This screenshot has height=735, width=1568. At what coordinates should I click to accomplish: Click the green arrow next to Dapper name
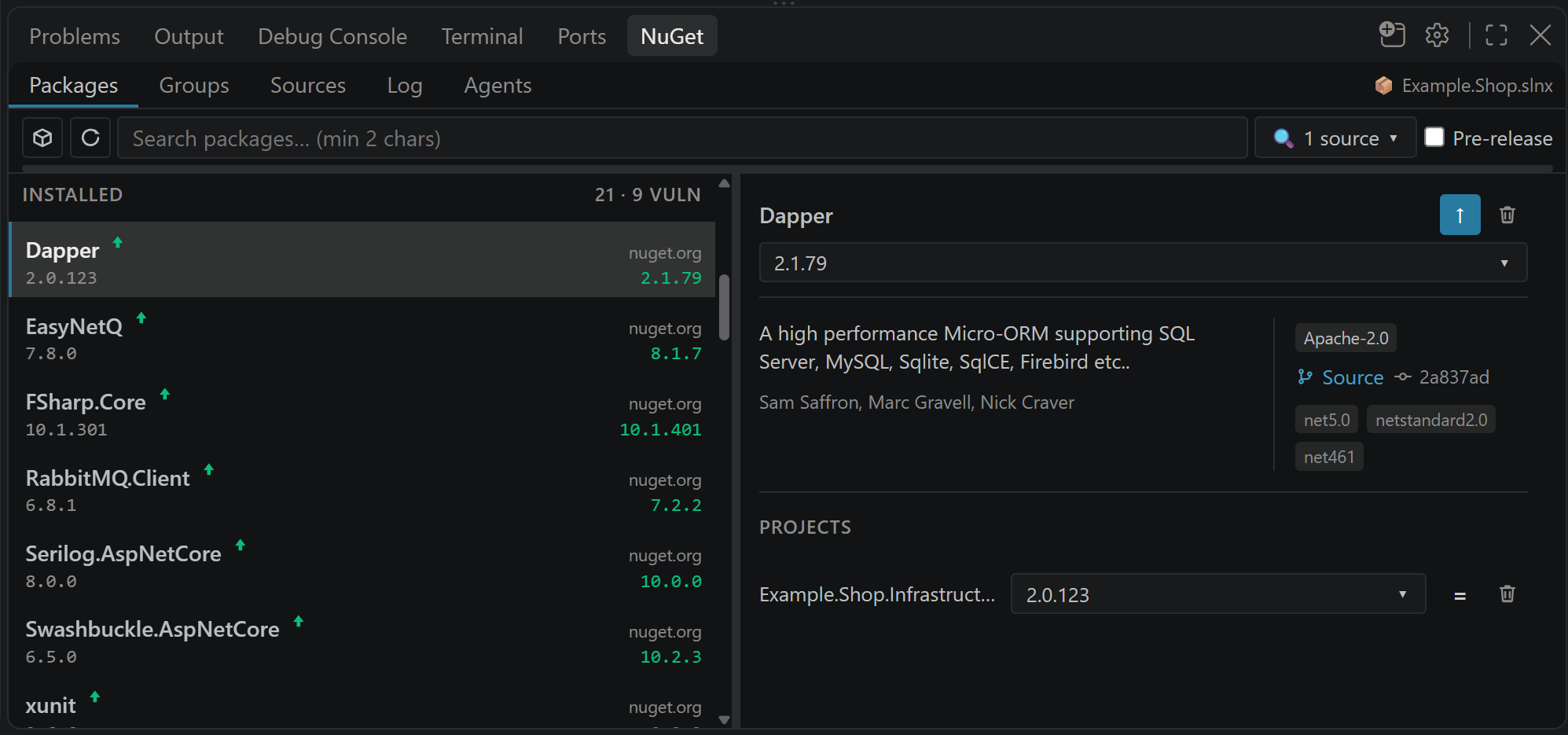coord(118,242)
